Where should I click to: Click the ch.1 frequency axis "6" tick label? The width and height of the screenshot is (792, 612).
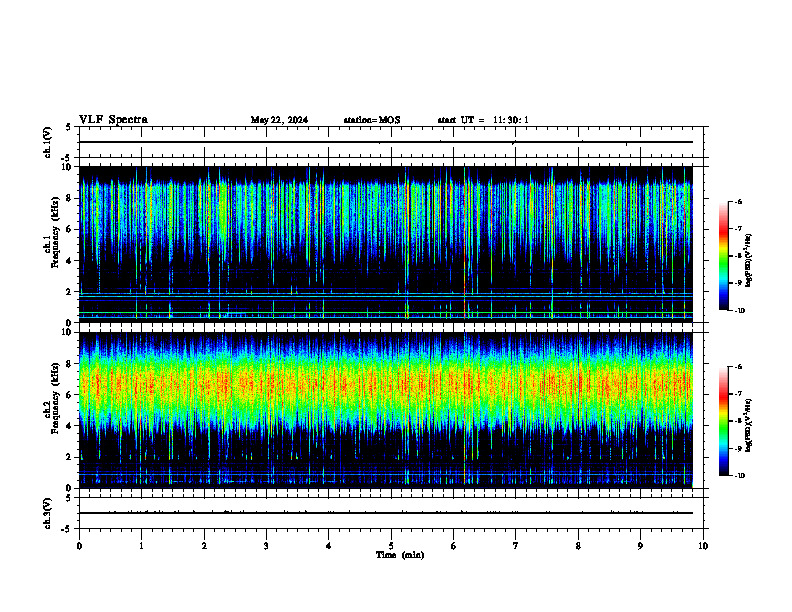point(69,229)
